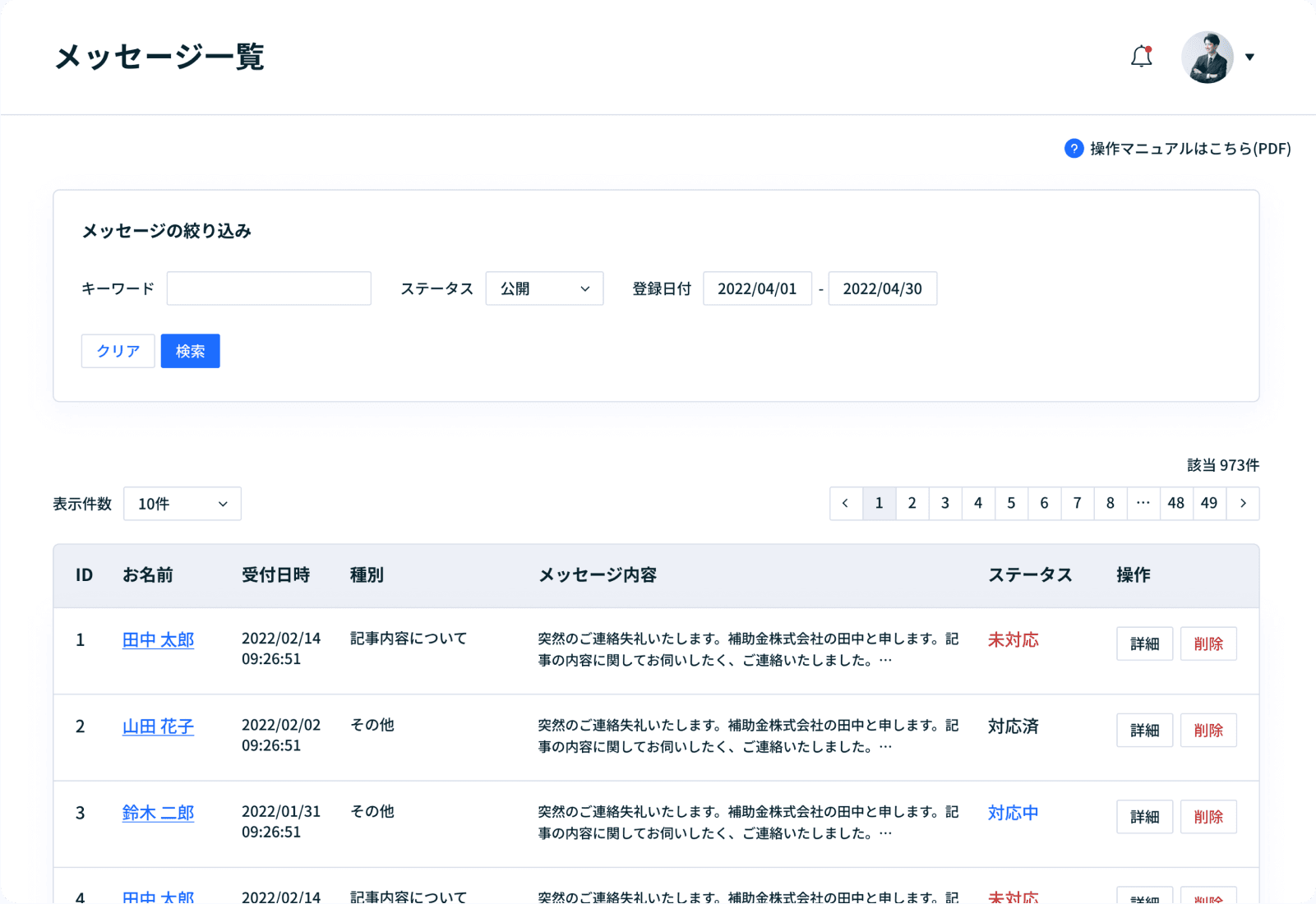Screen dimensions: 1316x904
Task: Click the pagination ellipsis
Action: tap(1143, 503)
